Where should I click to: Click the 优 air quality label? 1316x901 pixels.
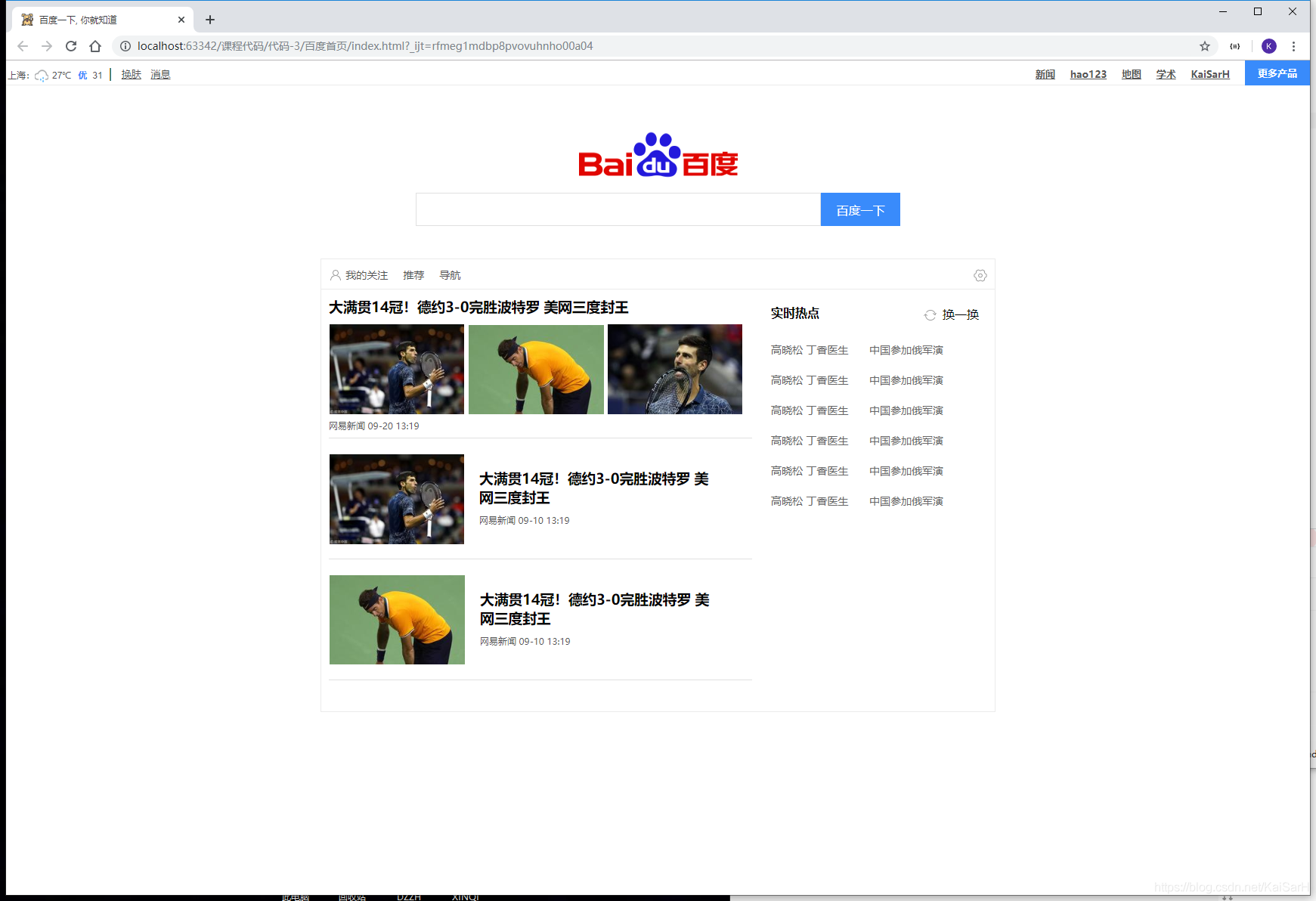point(82,75)
